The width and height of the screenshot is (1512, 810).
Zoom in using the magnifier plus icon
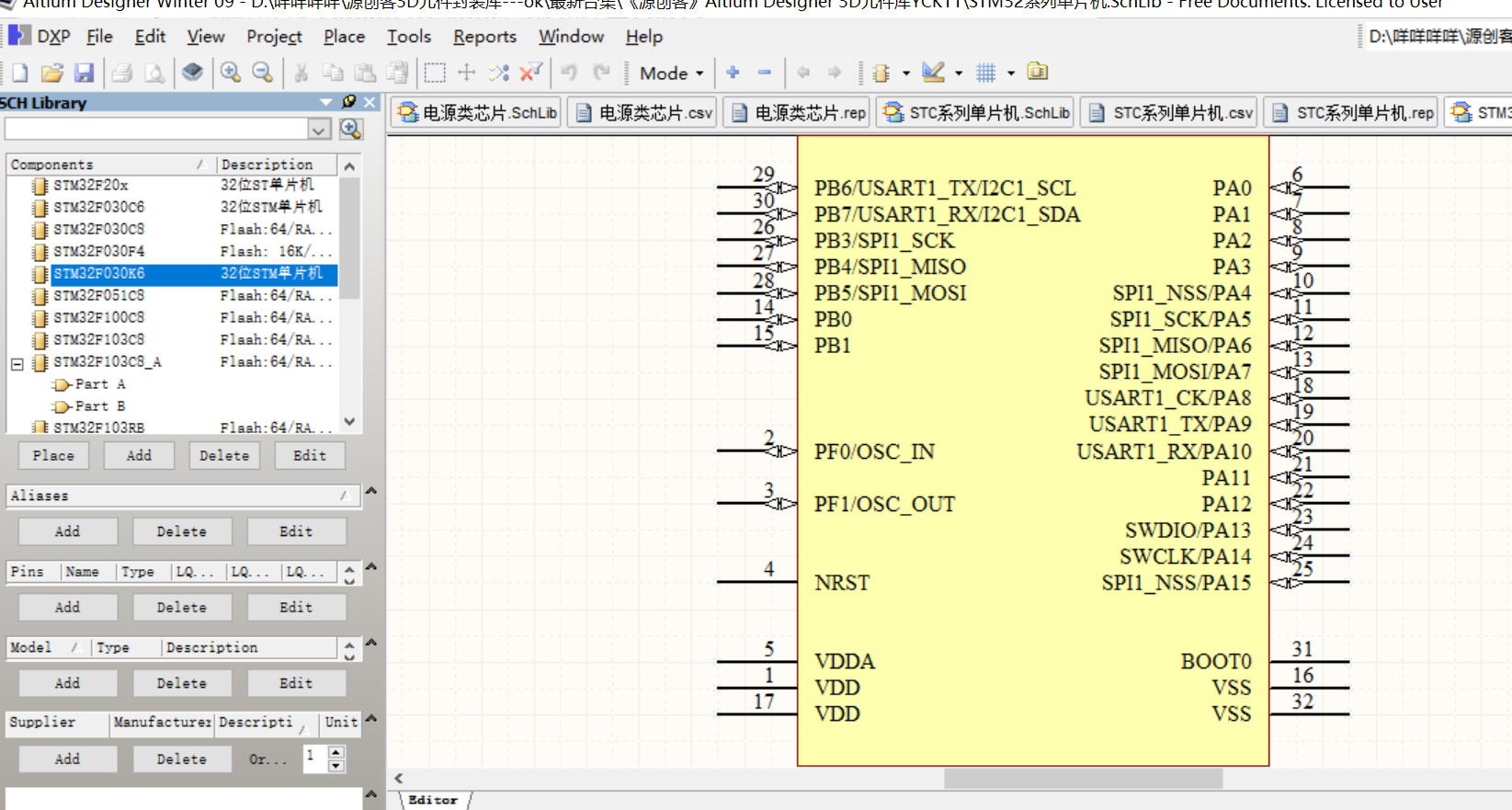[x=231, y=73]
